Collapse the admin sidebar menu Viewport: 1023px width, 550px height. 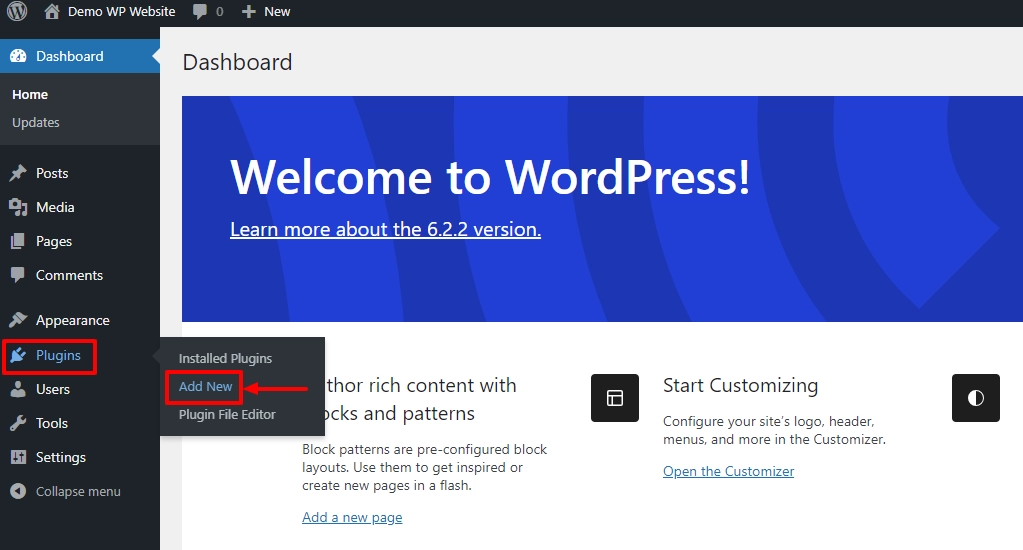(x=78, y=491)
